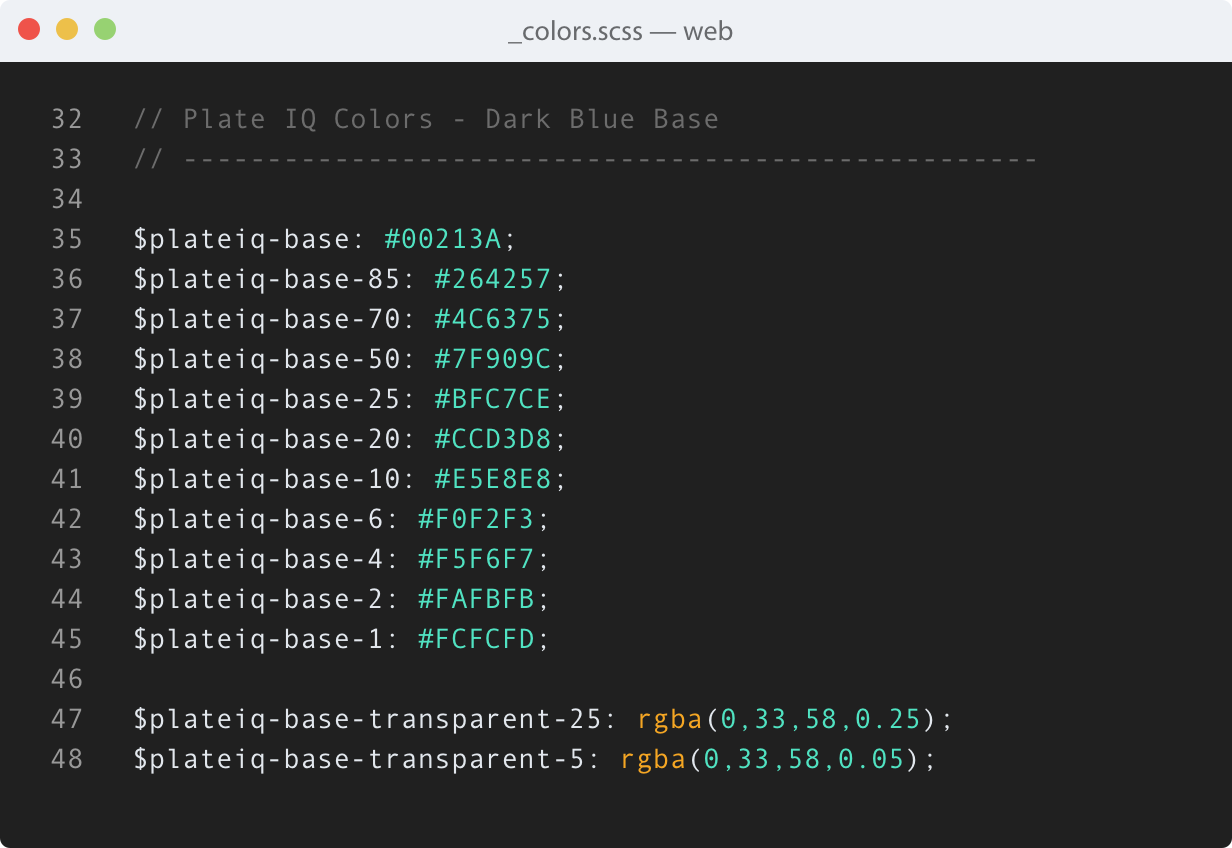Click the _colors.scss — web window title
1232x848 pixels.
click(620, 31)
